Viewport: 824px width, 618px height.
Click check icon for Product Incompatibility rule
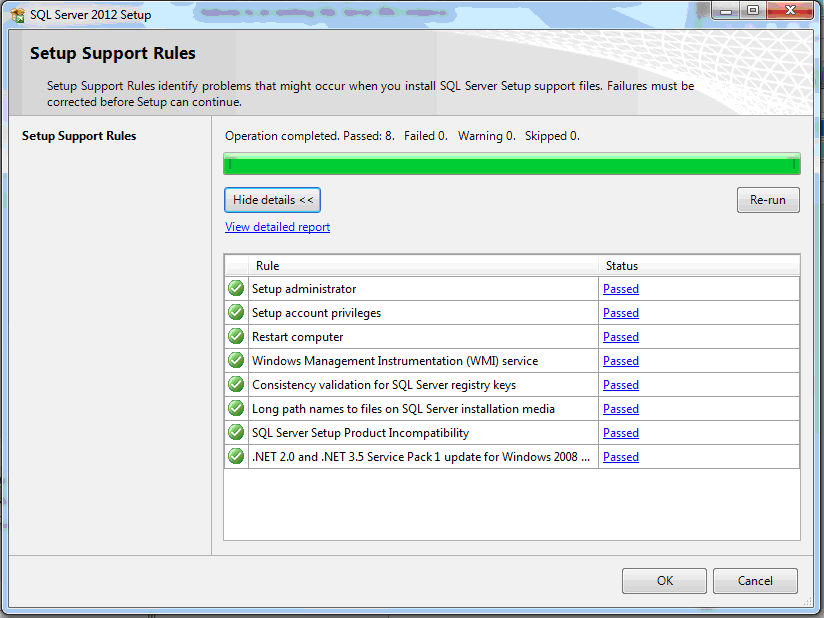point(236,433)
